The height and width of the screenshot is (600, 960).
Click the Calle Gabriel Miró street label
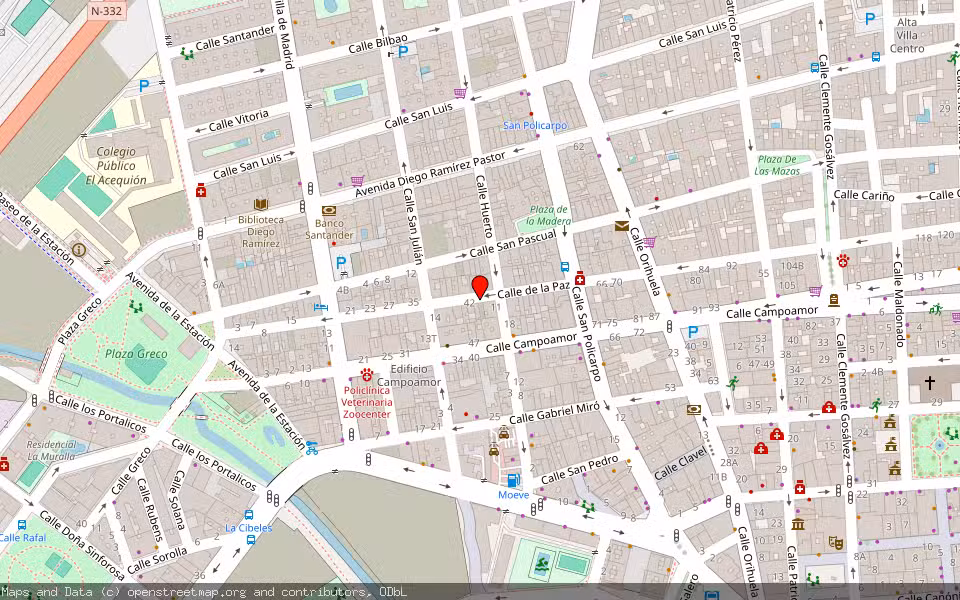tap(556, 414)
